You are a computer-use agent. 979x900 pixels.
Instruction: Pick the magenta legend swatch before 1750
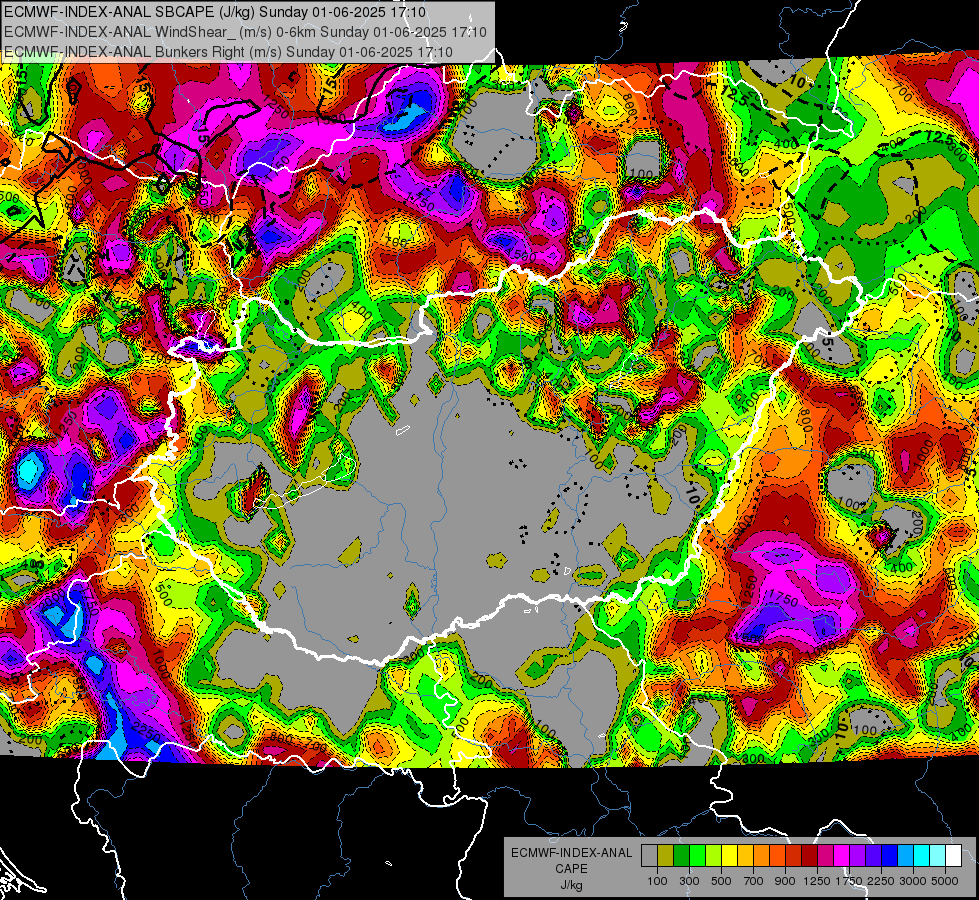click(842, 855)
